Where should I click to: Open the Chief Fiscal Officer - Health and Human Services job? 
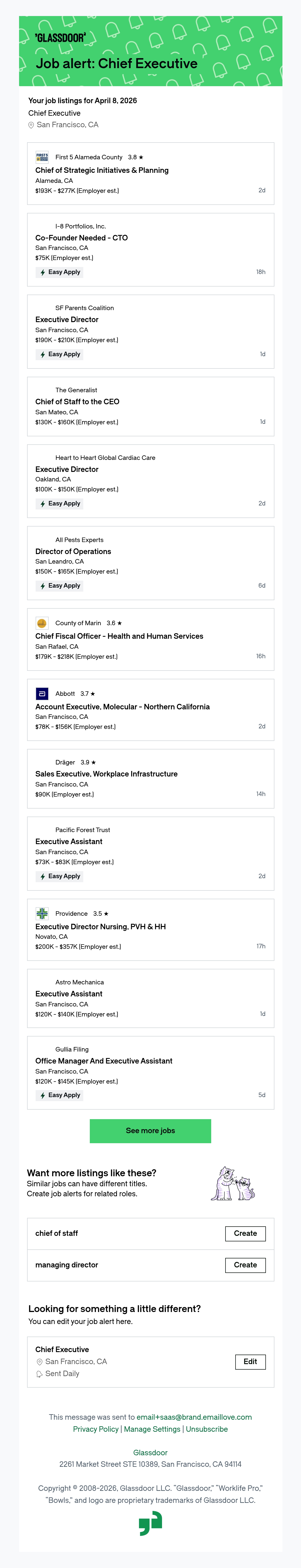[x=119, y=636]
